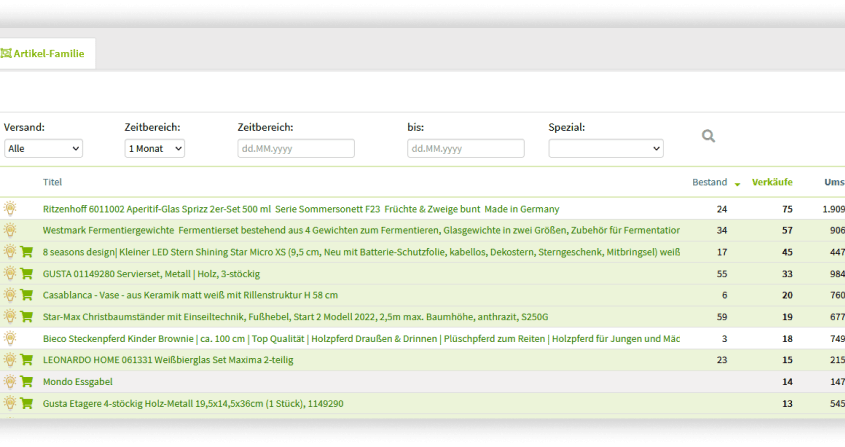845x447 pixels.
Task: Click Verkäufe value 20 in Casablanca row
Action: coord(787,295)
